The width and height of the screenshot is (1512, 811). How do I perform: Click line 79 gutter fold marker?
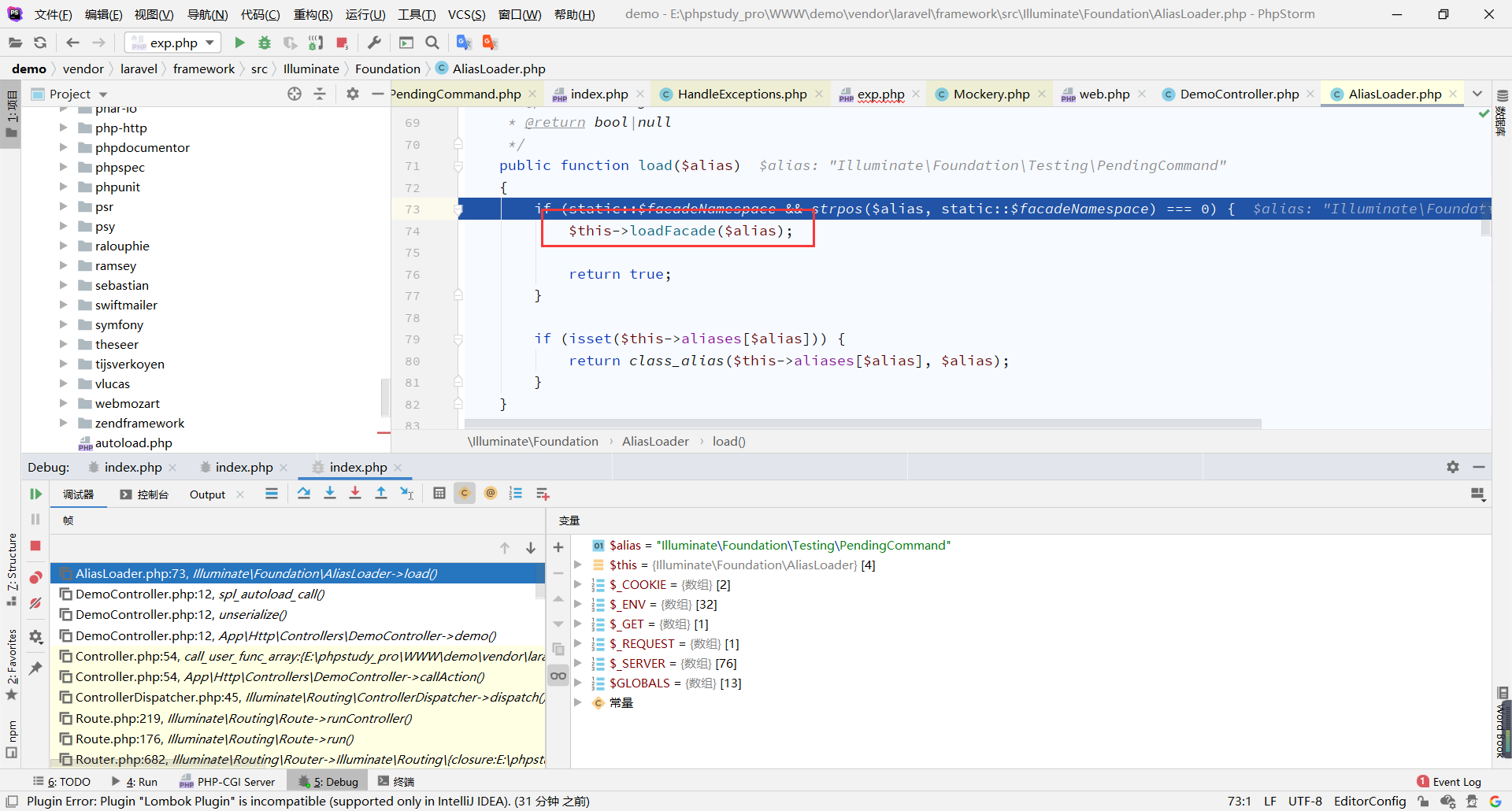point(458,339)
